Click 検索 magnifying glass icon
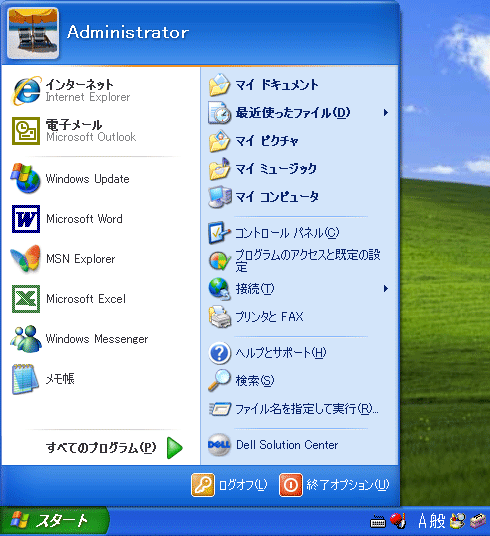490x536 pixels. (x=219, y=380)
